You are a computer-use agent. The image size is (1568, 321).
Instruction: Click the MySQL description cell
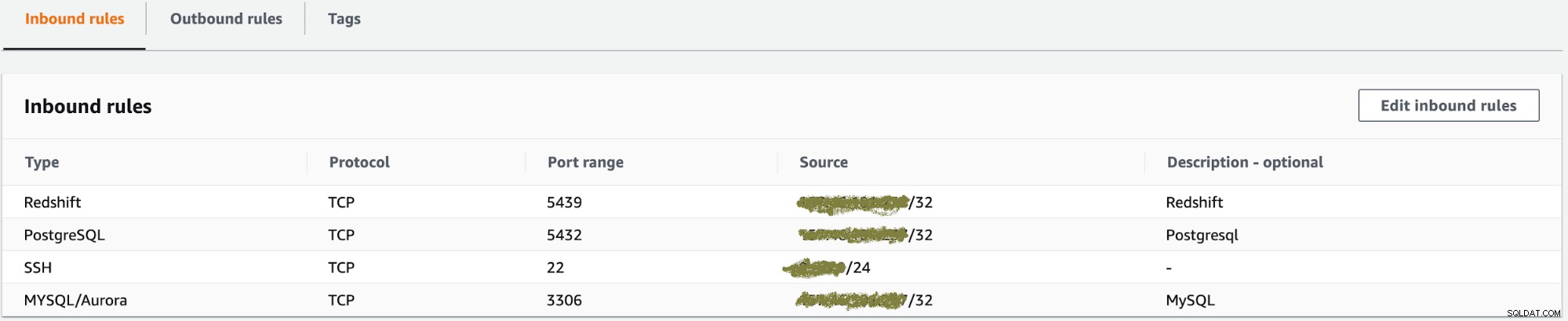pos(1190,301)
